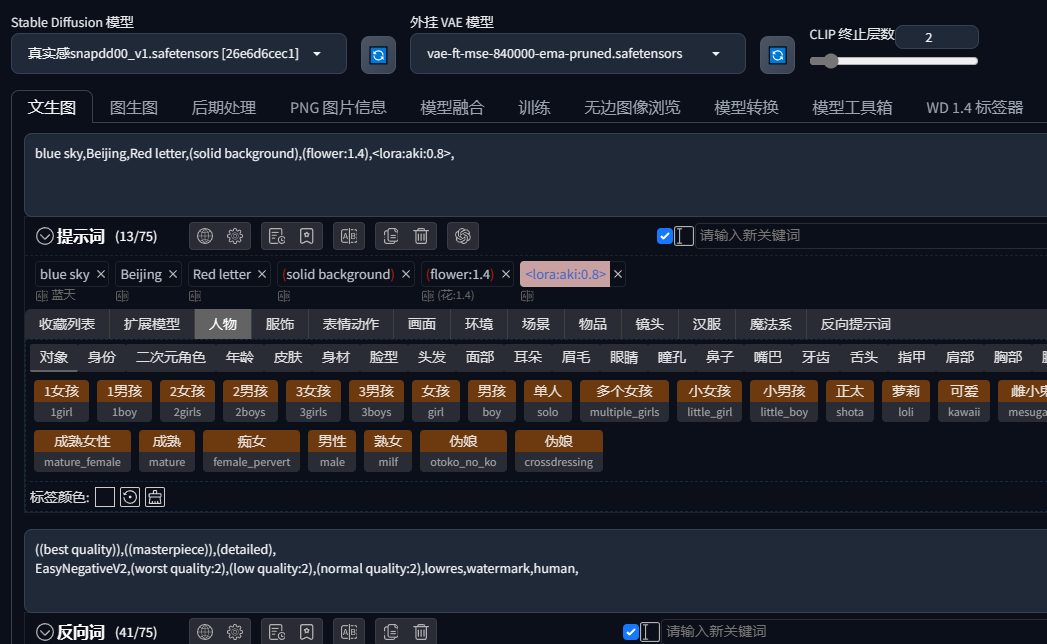Open the globe language icon beside 提示词
This screenshot has height=644, width=1047.
[205, 236]
